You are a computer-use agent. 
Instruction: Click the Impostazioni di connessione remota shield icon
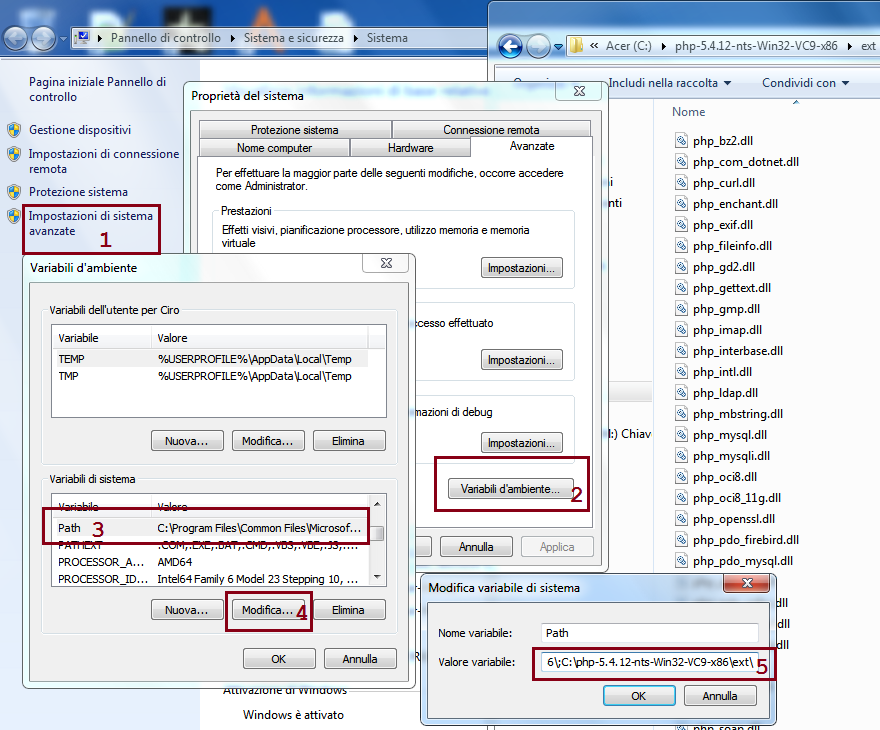(12, 153)
